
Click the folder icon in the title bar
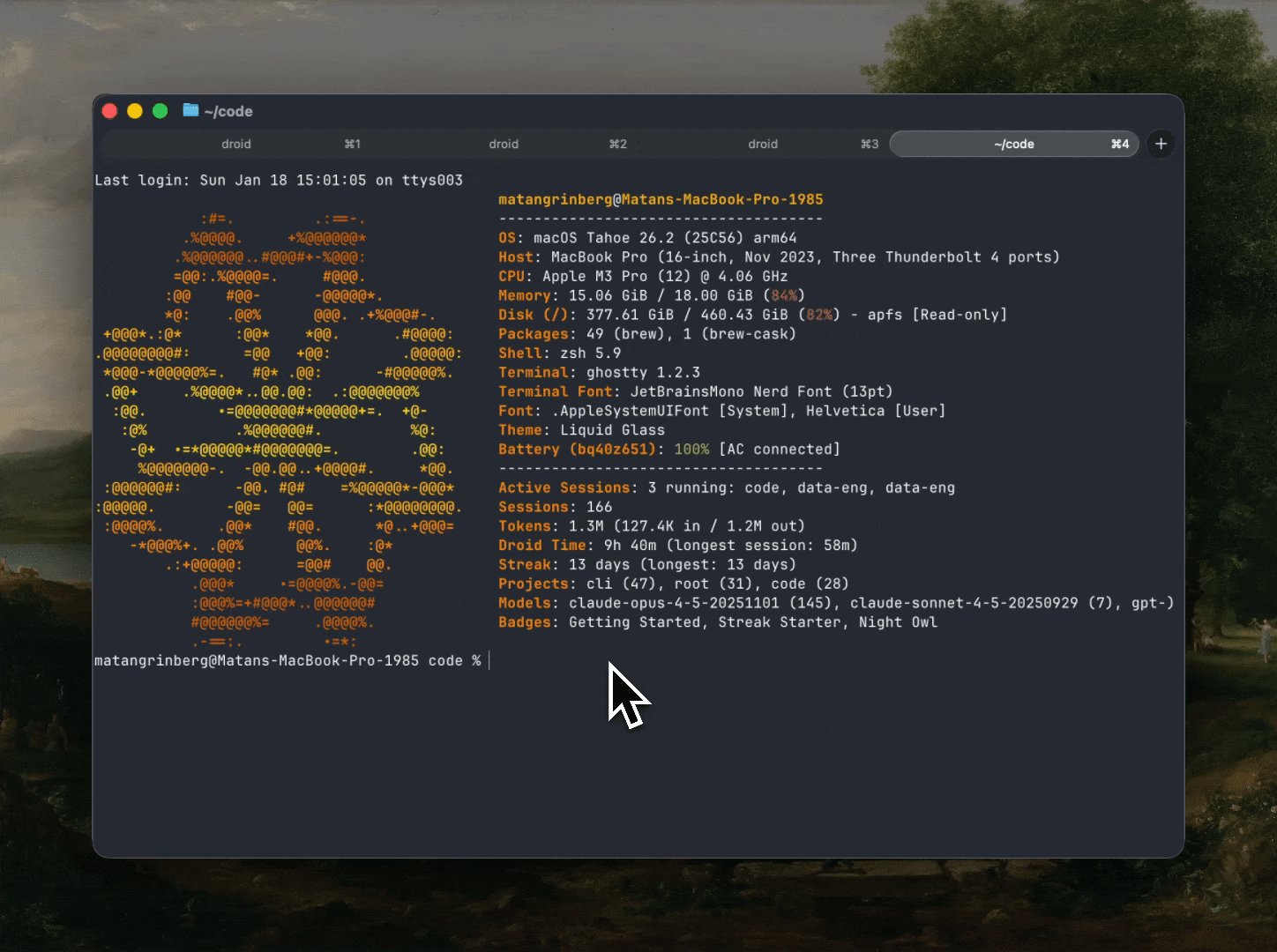pos(190,110)
